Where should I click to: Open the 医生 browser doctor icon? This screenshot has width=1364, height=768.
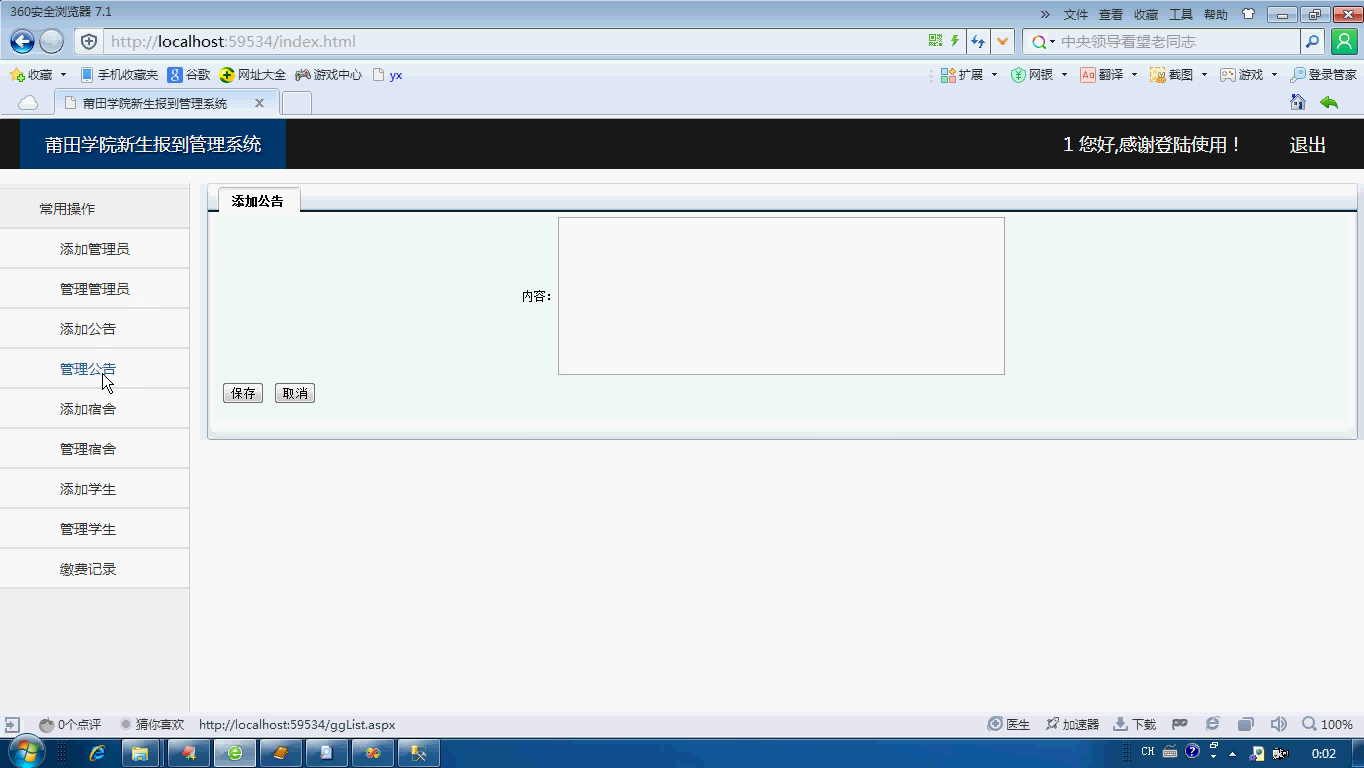point(1009,724)
